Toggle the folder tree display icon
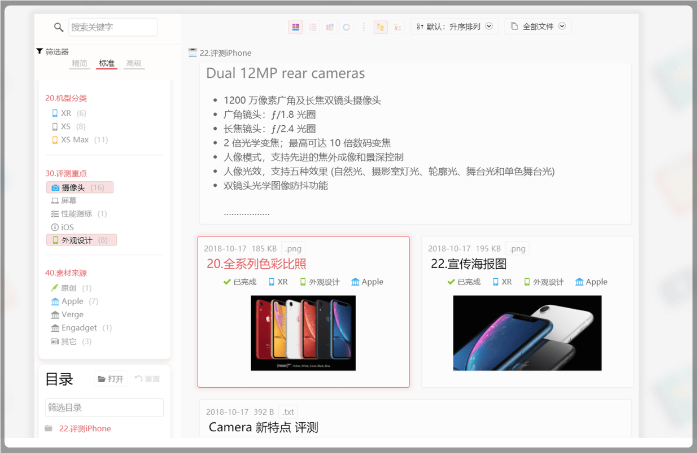 tap(381, 27)
